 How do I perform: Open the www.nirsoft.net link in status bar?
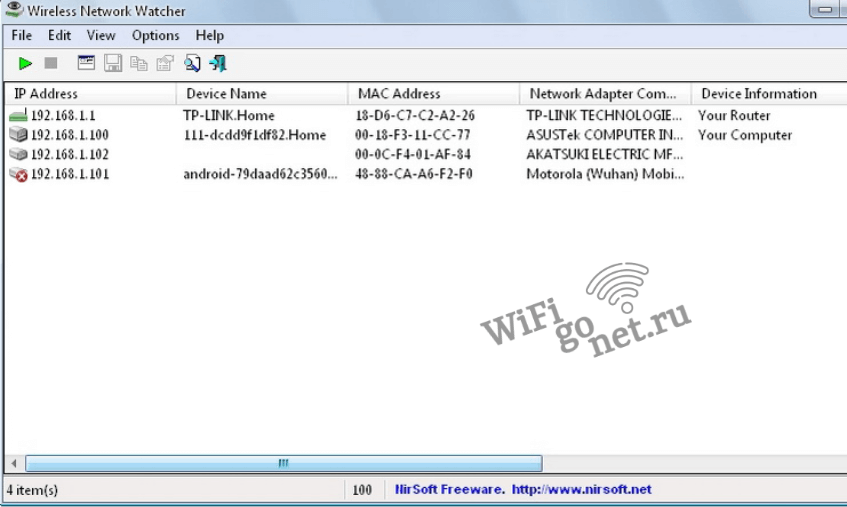(x=581, y=490)
